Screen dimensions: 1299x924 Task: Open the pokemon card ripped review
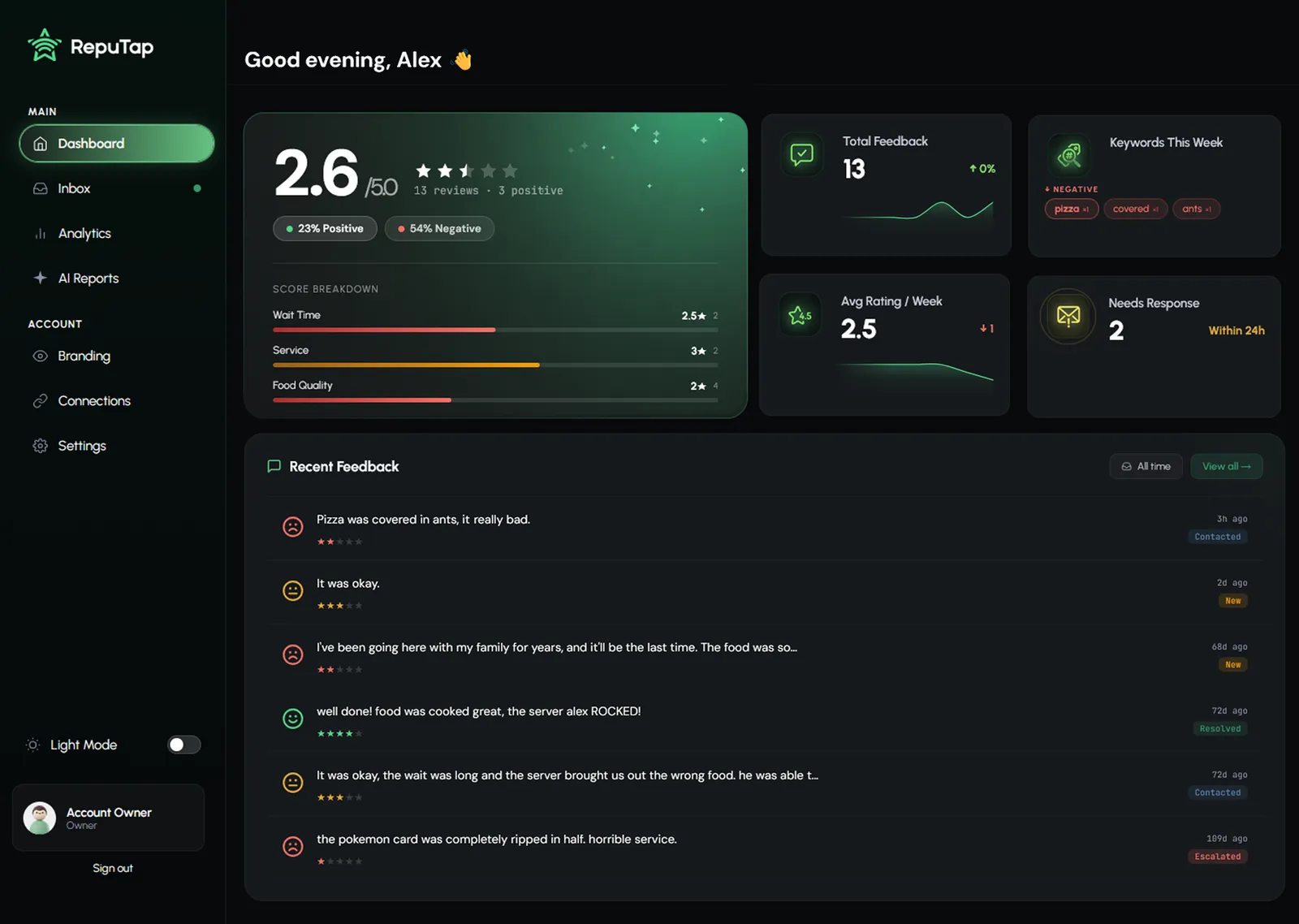[x=496, y=840]
